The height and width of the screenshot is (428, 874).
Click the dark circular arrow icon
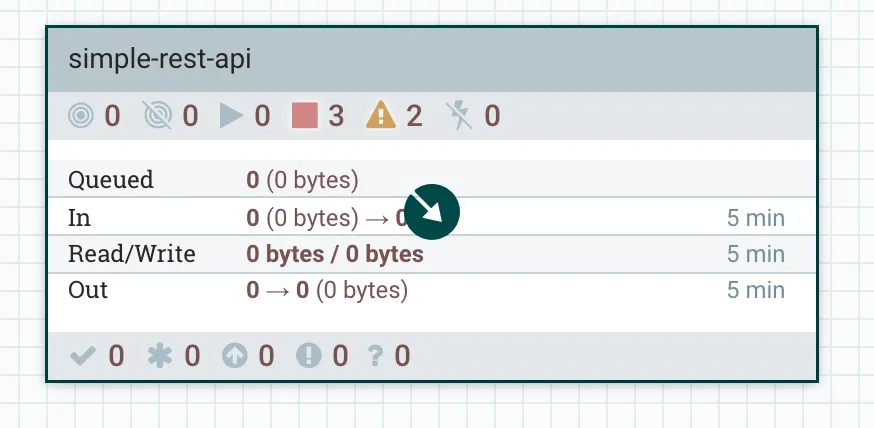(x=433, y=211)
